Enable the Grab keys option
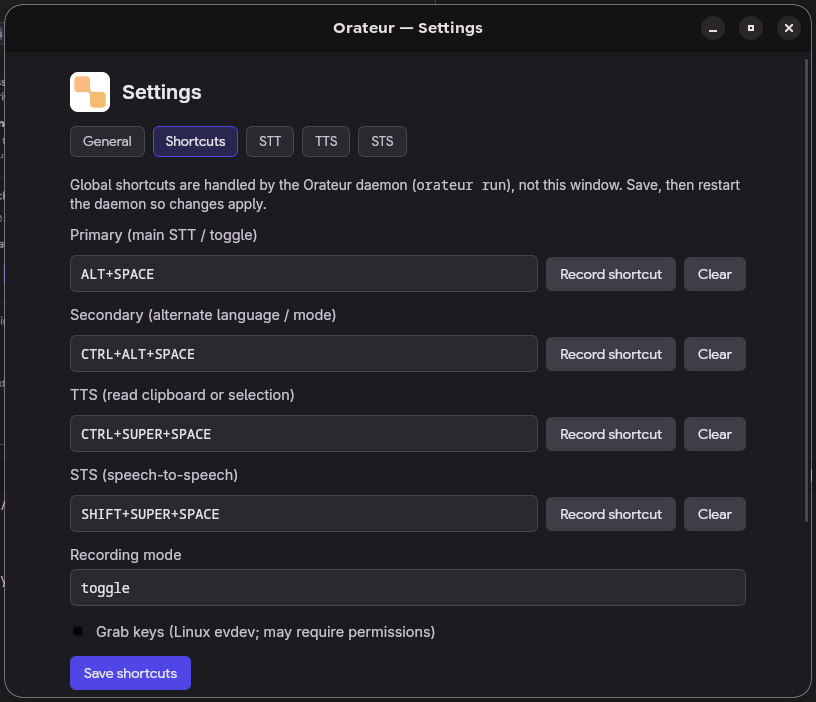 point(77,630)
